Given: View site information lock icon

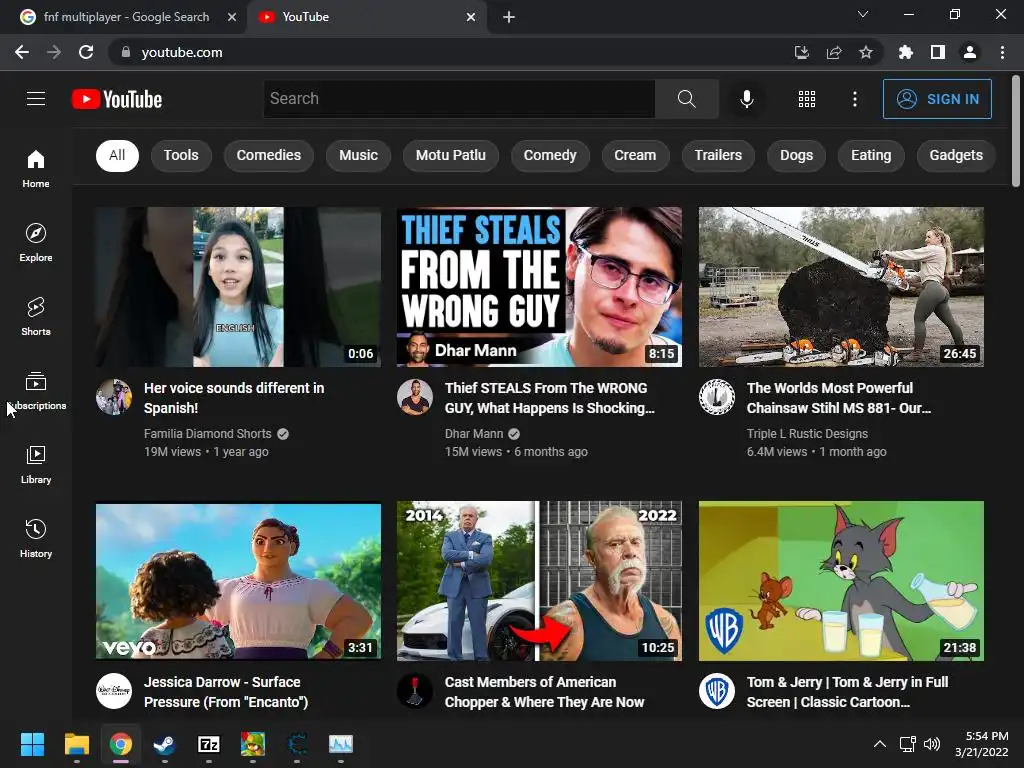Looking at the screenshot, I should pos(126,52).
